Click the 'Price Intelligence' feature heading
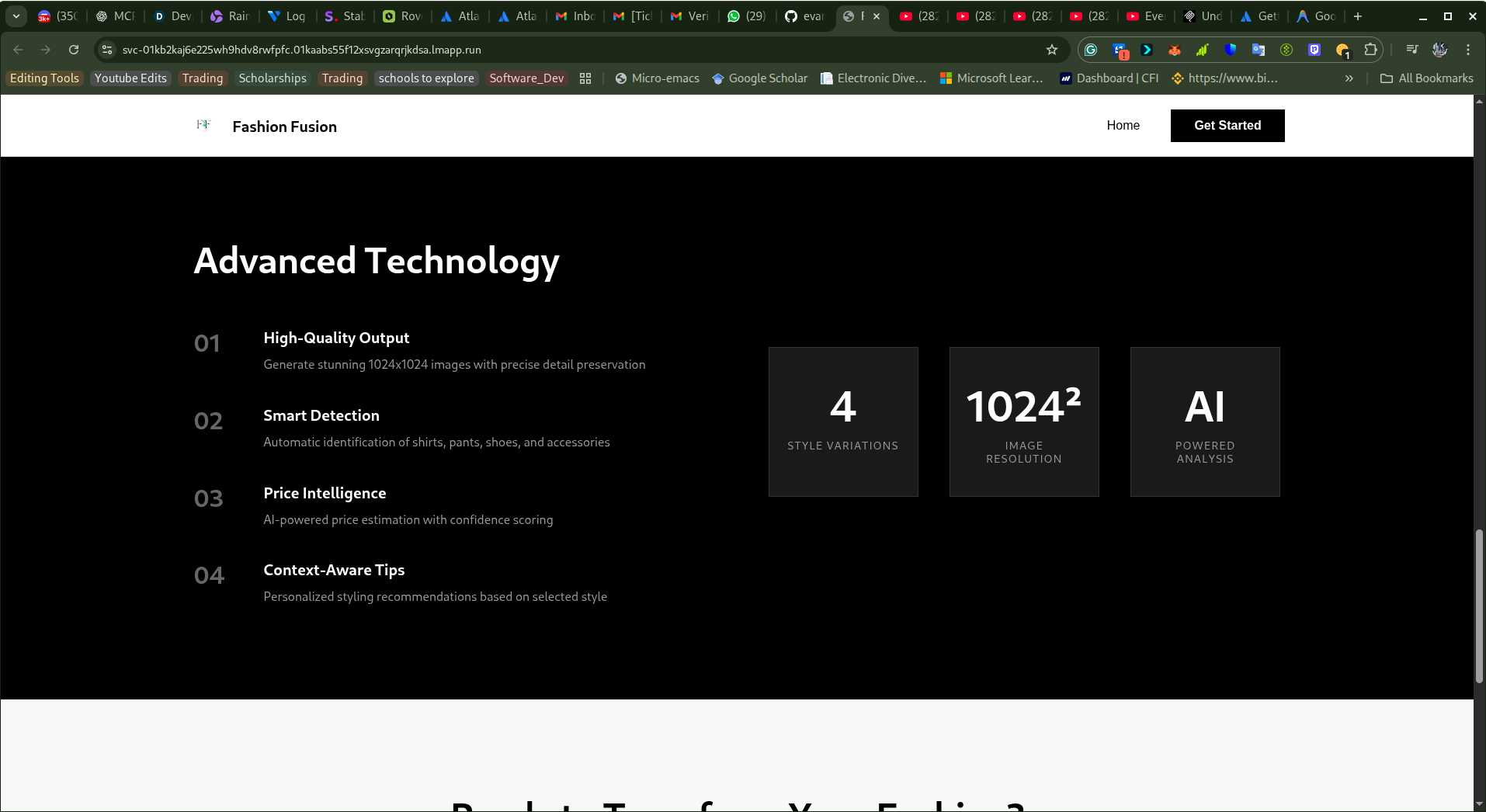The image size is (1486, 812). click(x=325, y=494)
